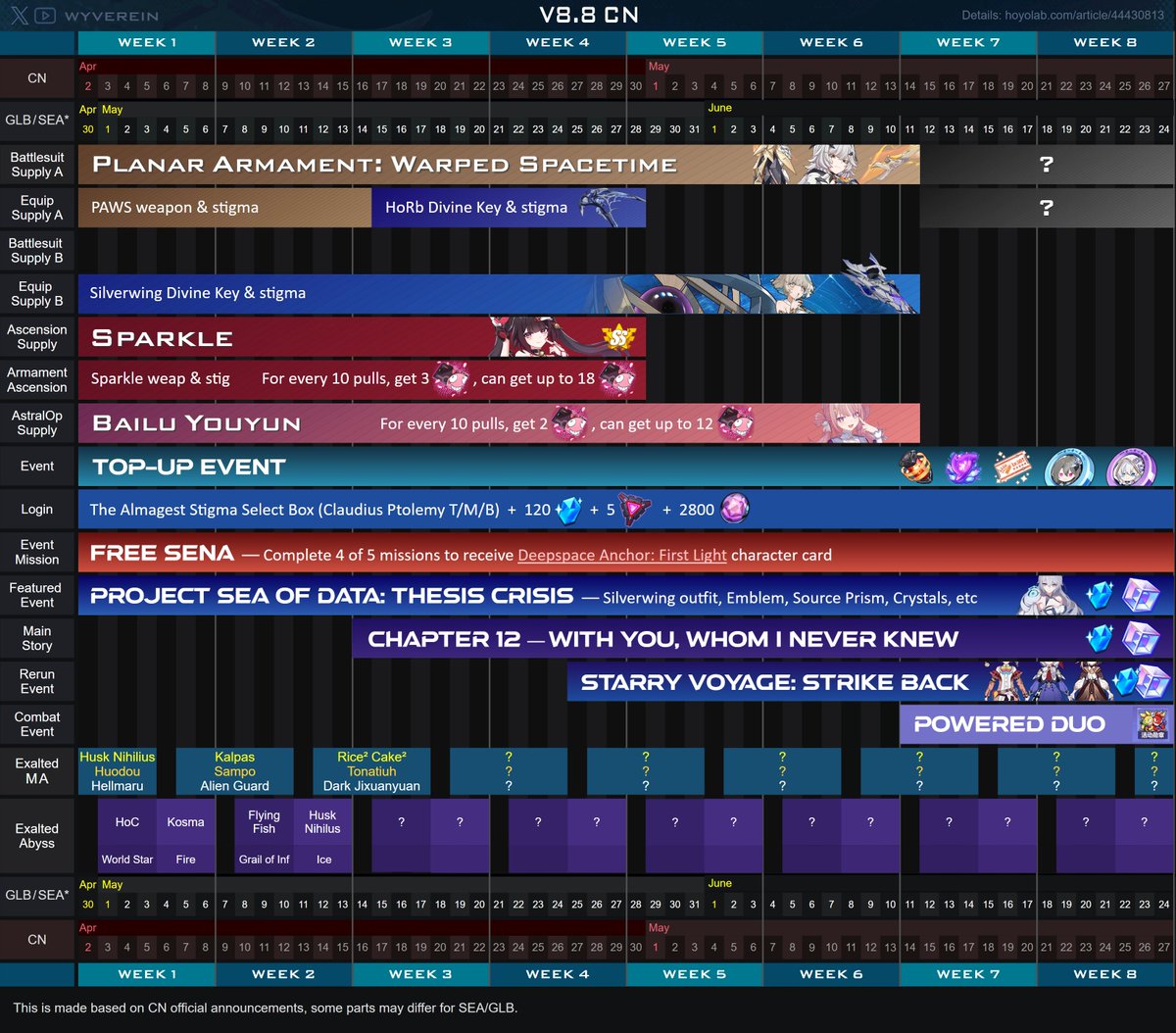This screenshot has height=1033, width=1176.
Task: Click the blue crystal icon after 120 in Login row
Action: tap(568, 510)
